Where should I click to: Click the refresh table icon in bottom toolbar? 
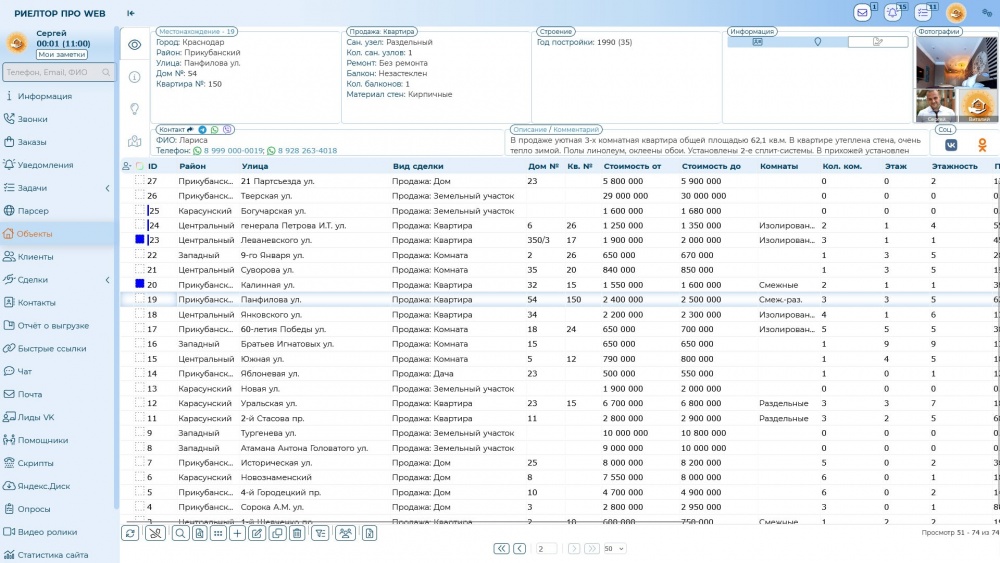tap(130, 534)
